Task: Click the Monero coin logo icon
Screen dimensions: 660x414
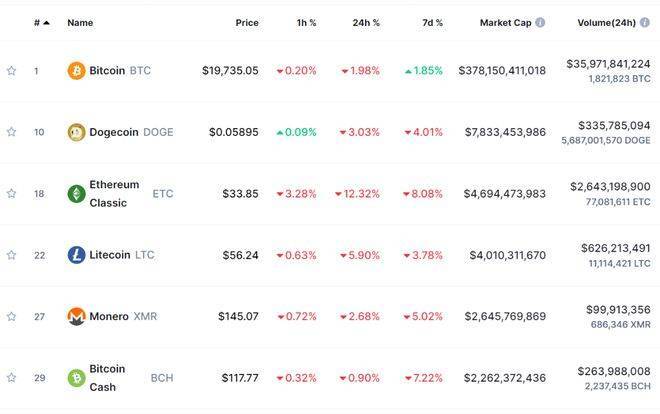Action: (x=76, y=316)
